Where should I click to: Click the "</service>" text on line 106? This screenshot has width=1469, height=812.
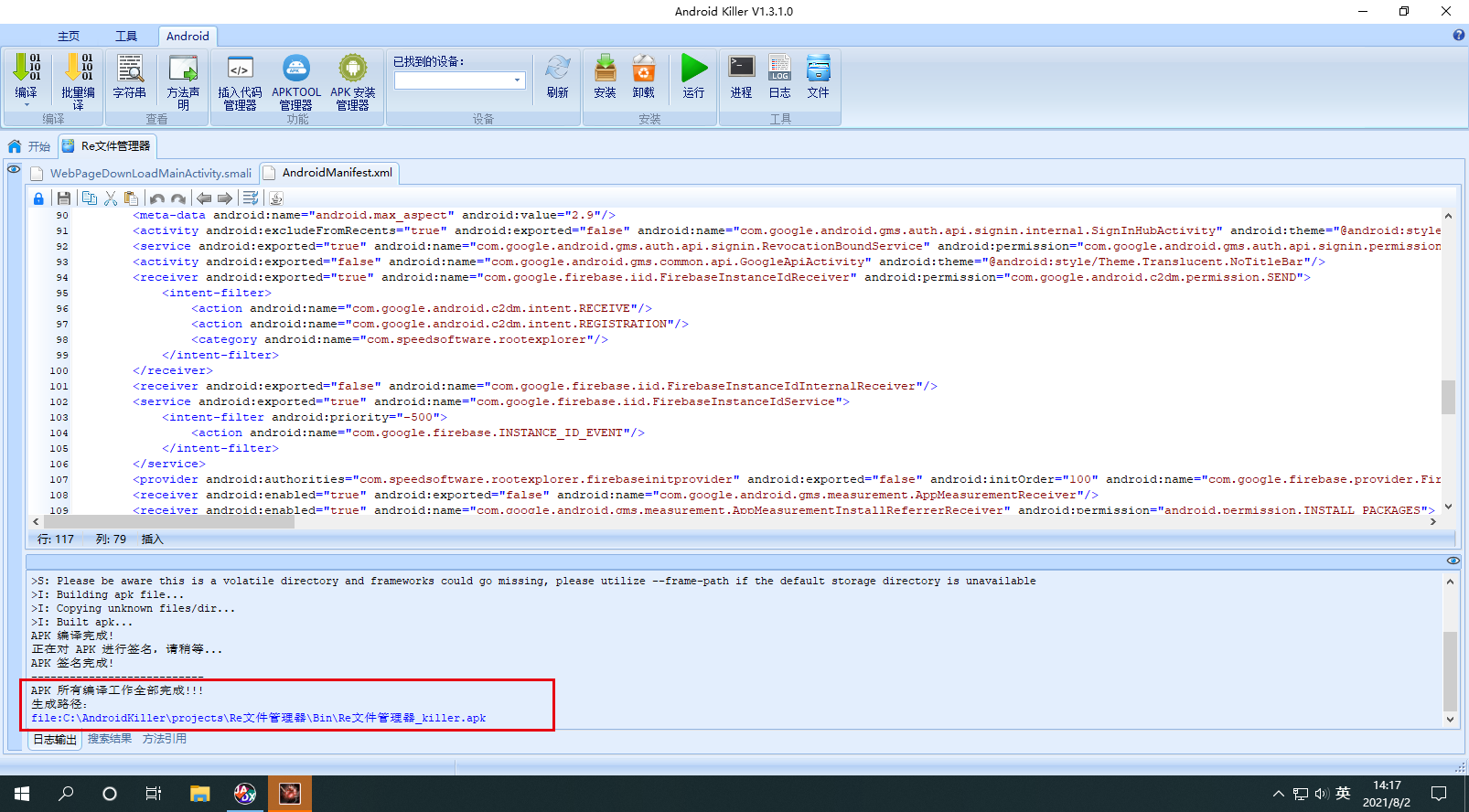tap(169, 465)
